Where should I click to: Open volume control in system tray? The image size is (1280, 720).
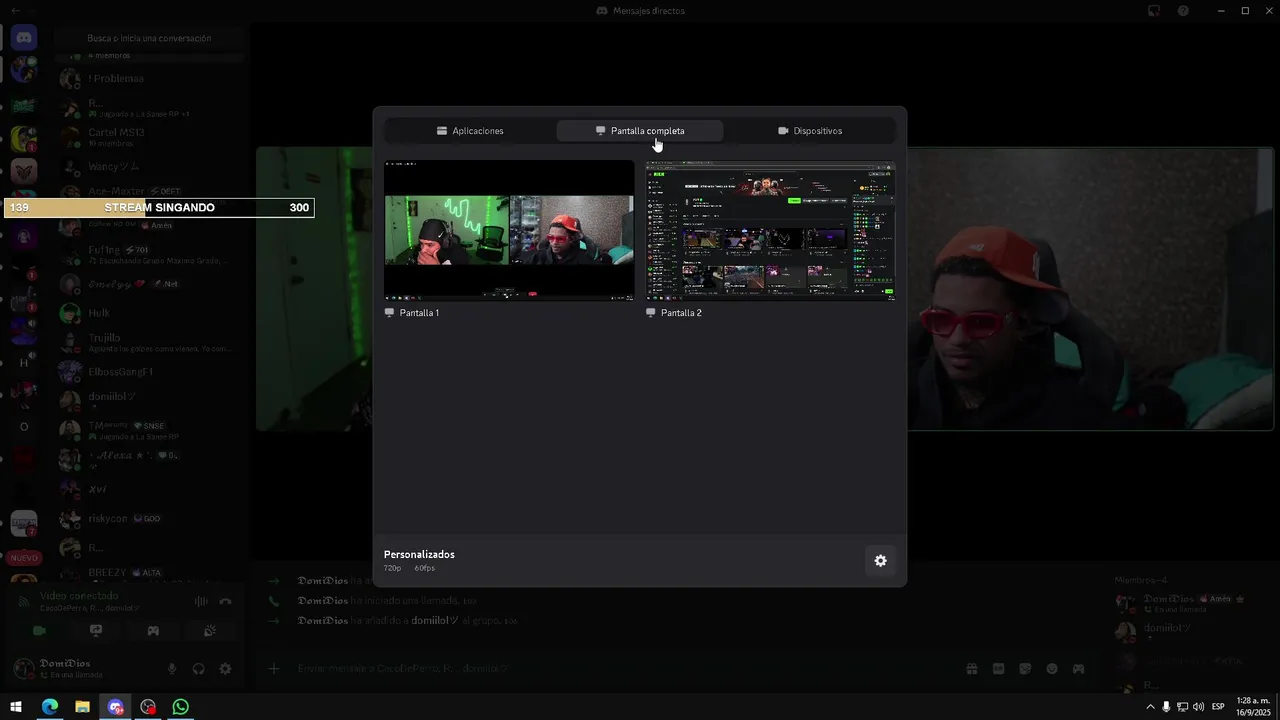point(1198,707)
